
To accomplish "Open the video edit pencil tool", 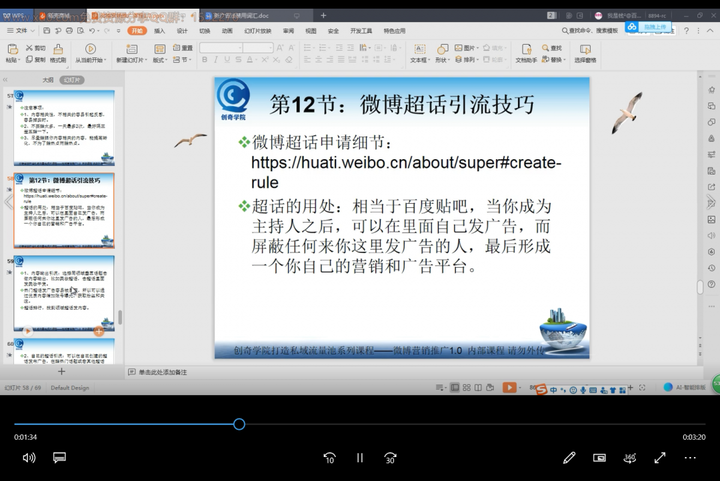I will 569,458.
